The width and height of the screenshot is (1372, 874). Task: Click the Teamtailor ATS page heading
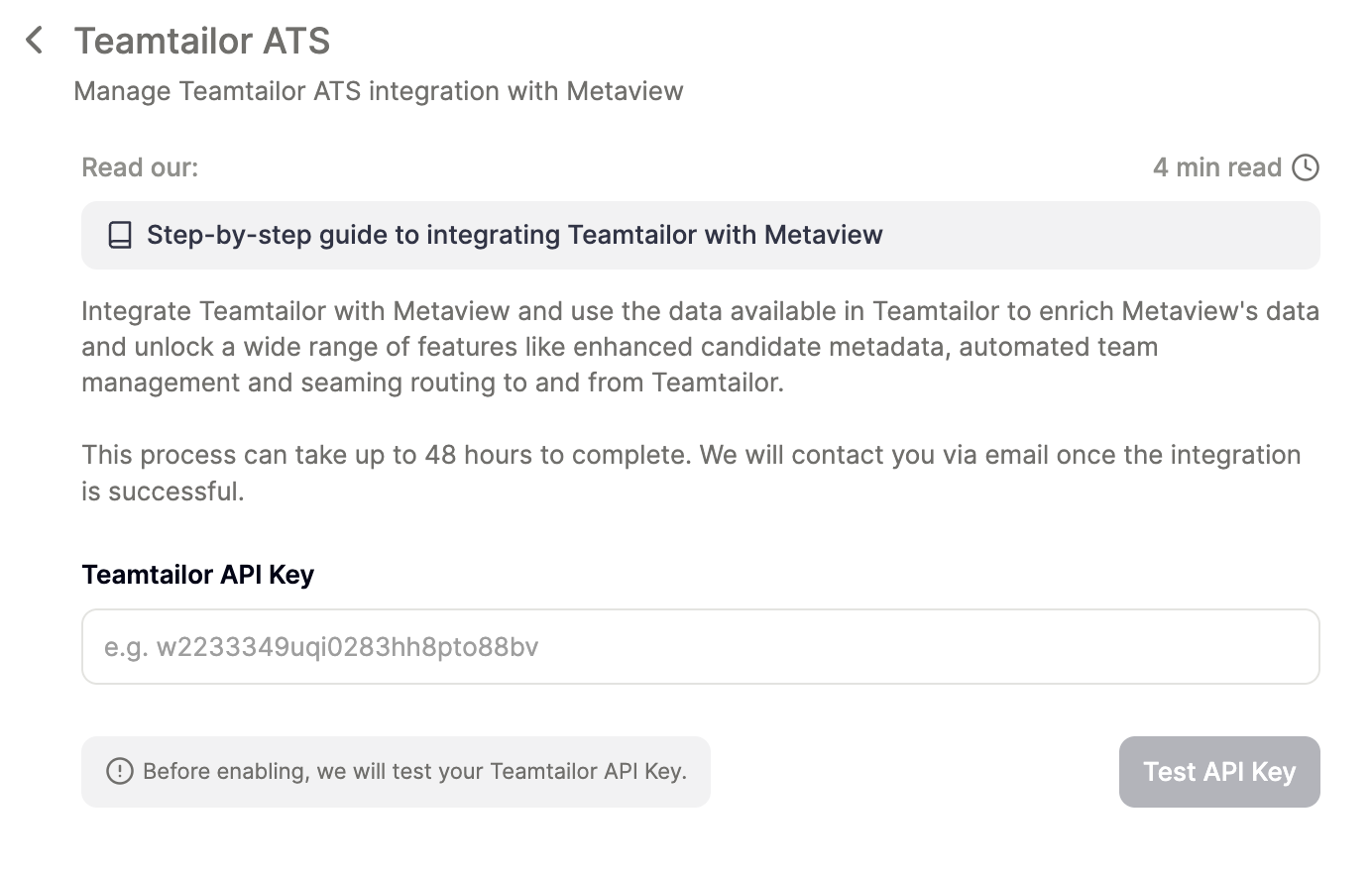click(x=202, y=41)
